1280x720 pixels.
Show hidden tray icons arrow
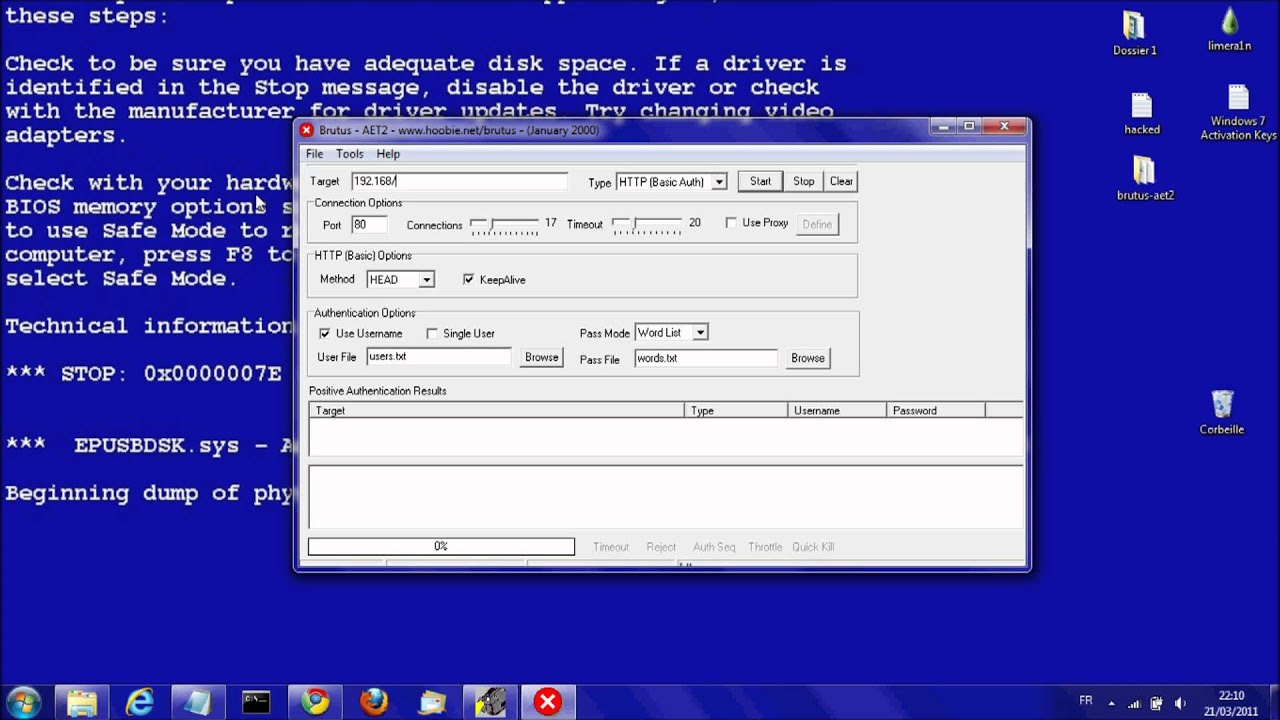point(1111,703)
